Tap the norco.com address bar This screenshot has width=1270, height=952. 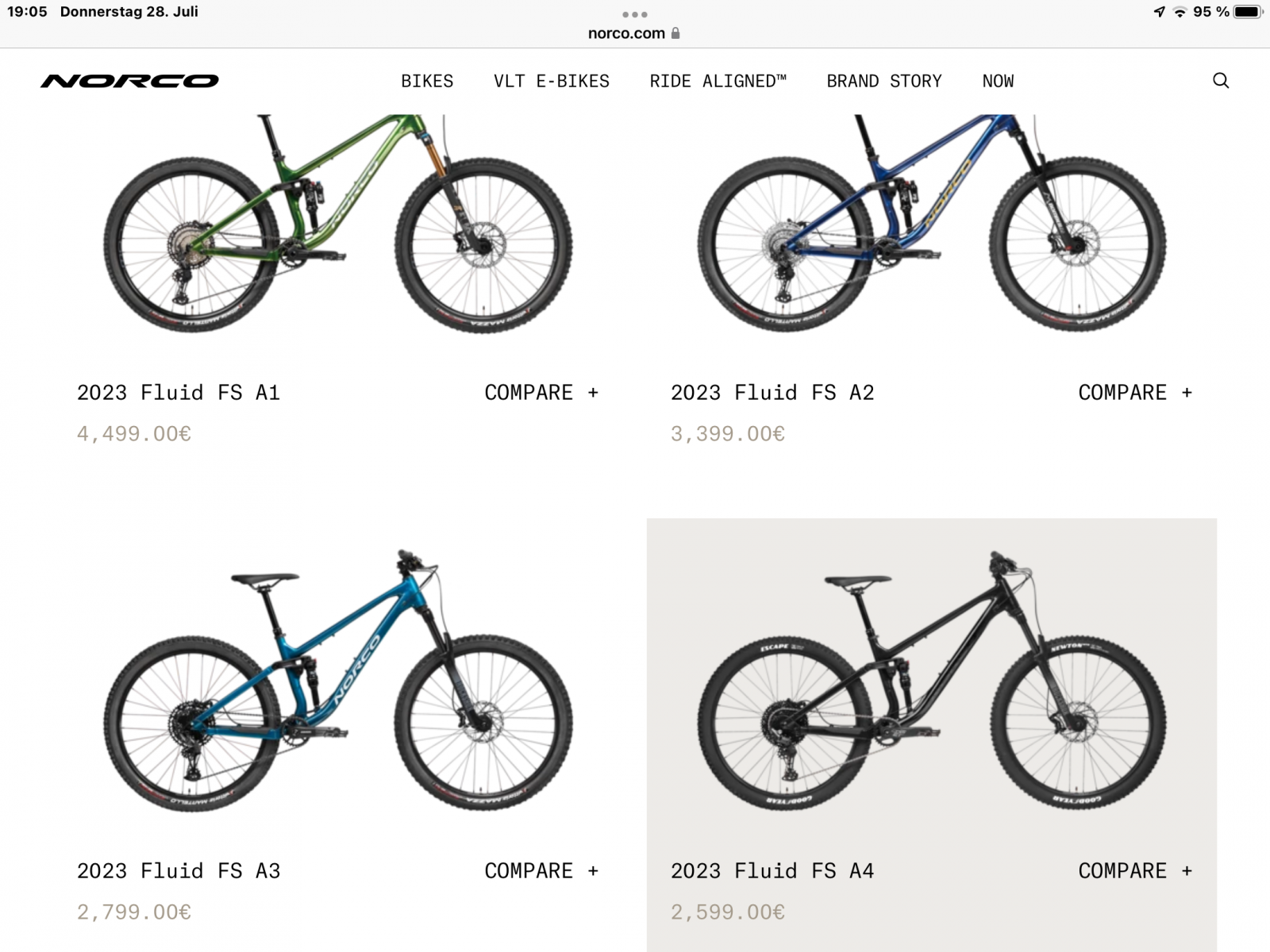pos(626,33)
